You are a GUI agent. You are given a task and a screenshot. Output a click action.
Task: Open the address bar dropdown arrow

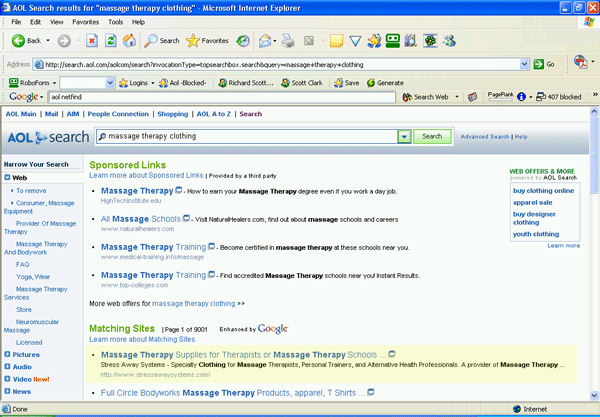point(524,64)
